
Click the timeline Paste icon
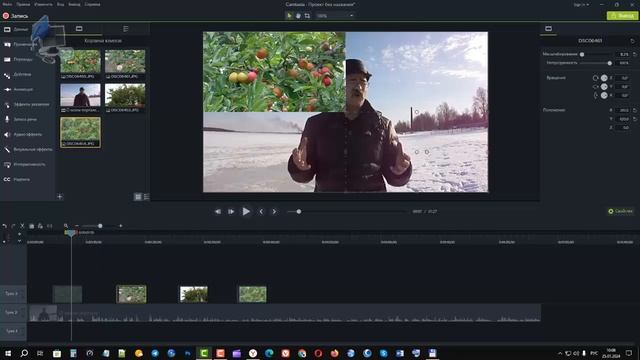[x=40, y=226]
